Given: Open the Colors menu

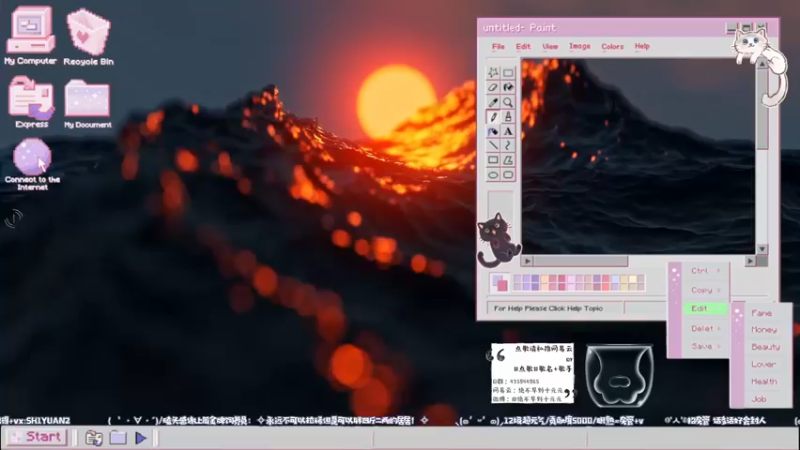Looking at the screenshot, I should point(612,46).
